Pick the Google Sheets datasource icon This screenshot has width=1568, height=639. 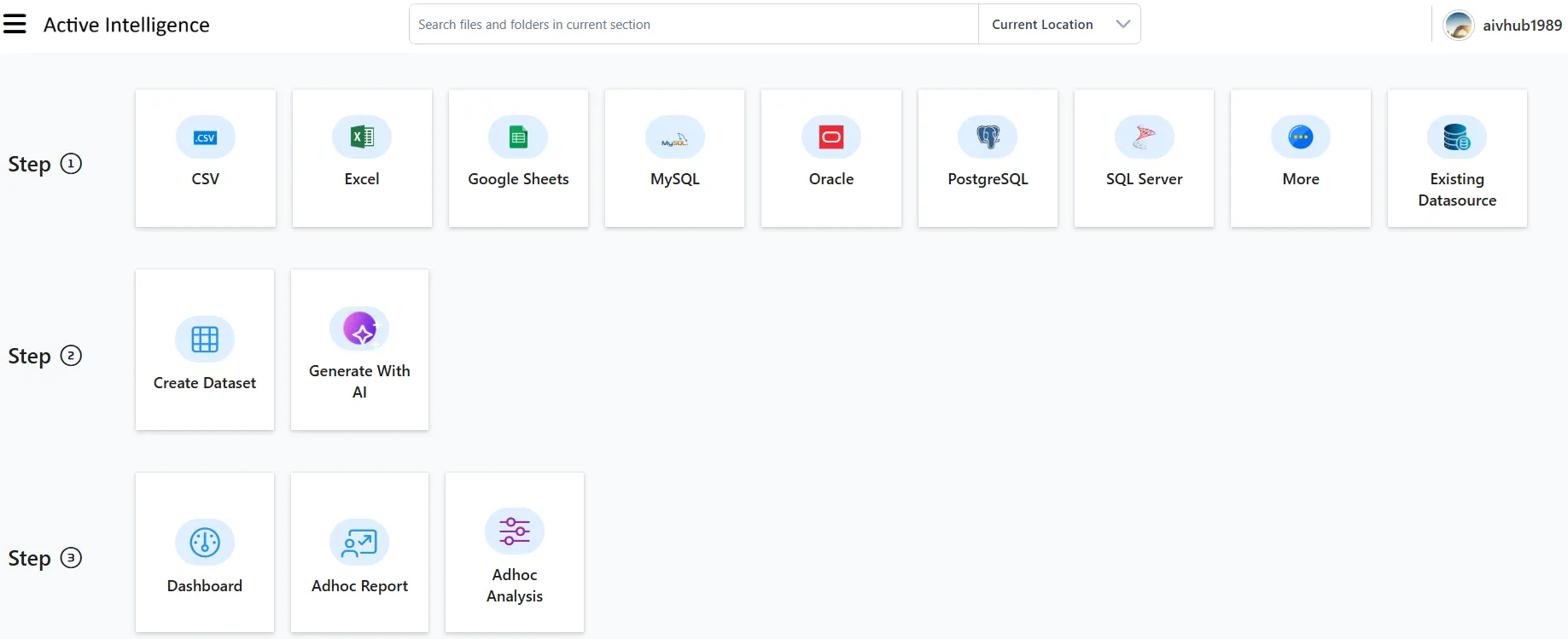pyautogui.click(x=518, y=137)
